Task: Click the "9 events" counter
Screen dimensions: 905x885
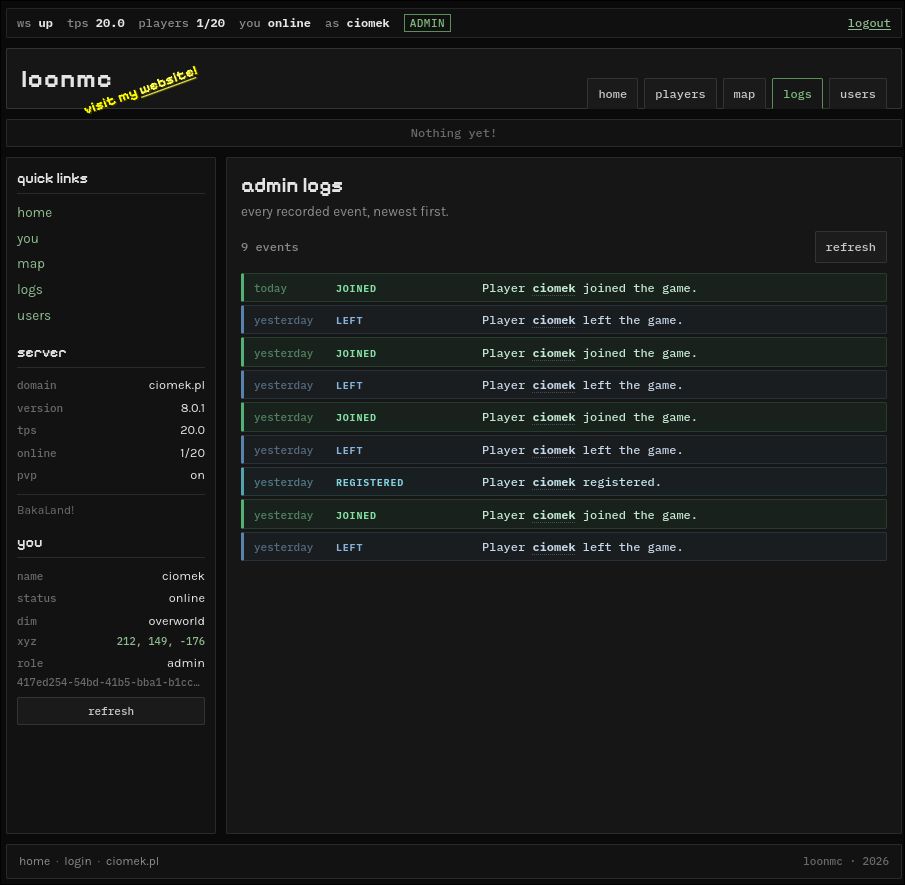Action: [270, 247]
